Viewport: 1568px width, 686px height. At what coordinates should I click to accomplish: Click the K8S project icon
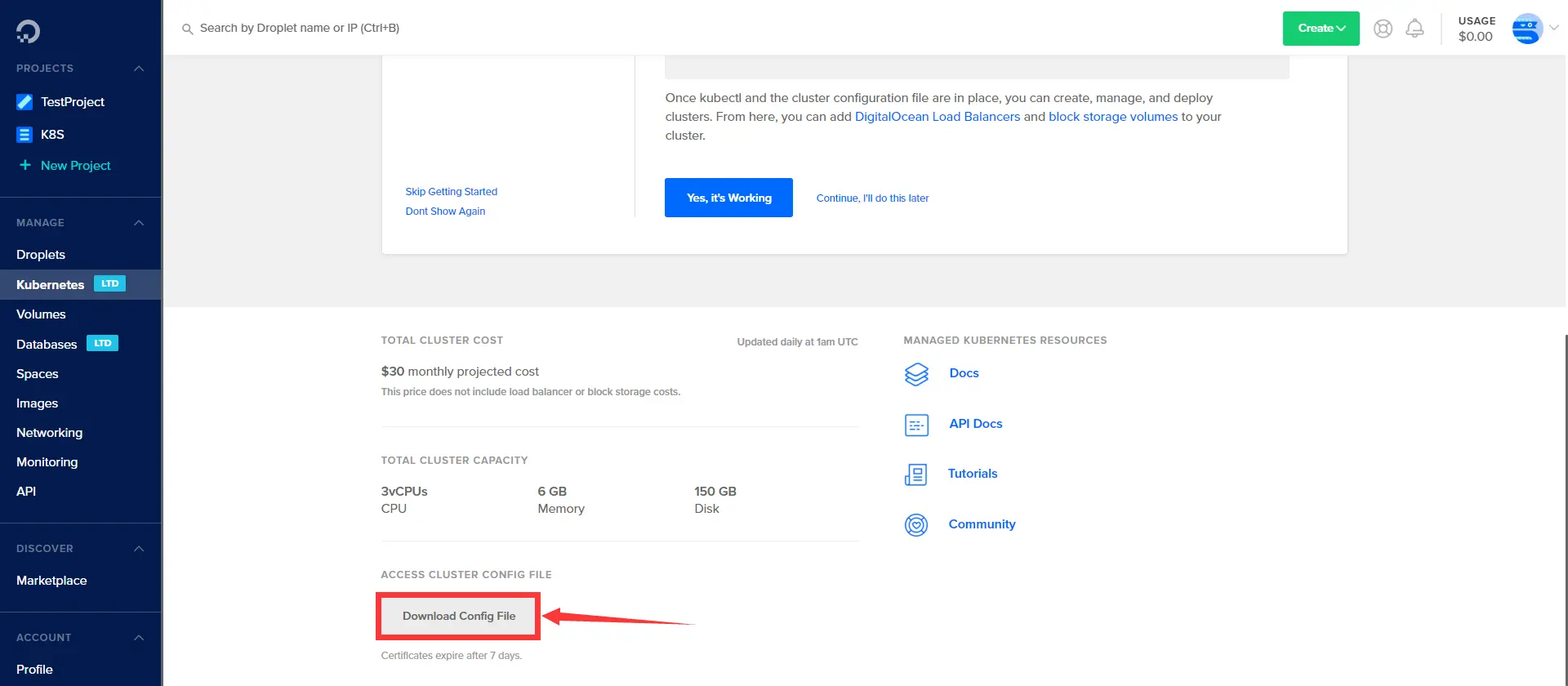24,135
